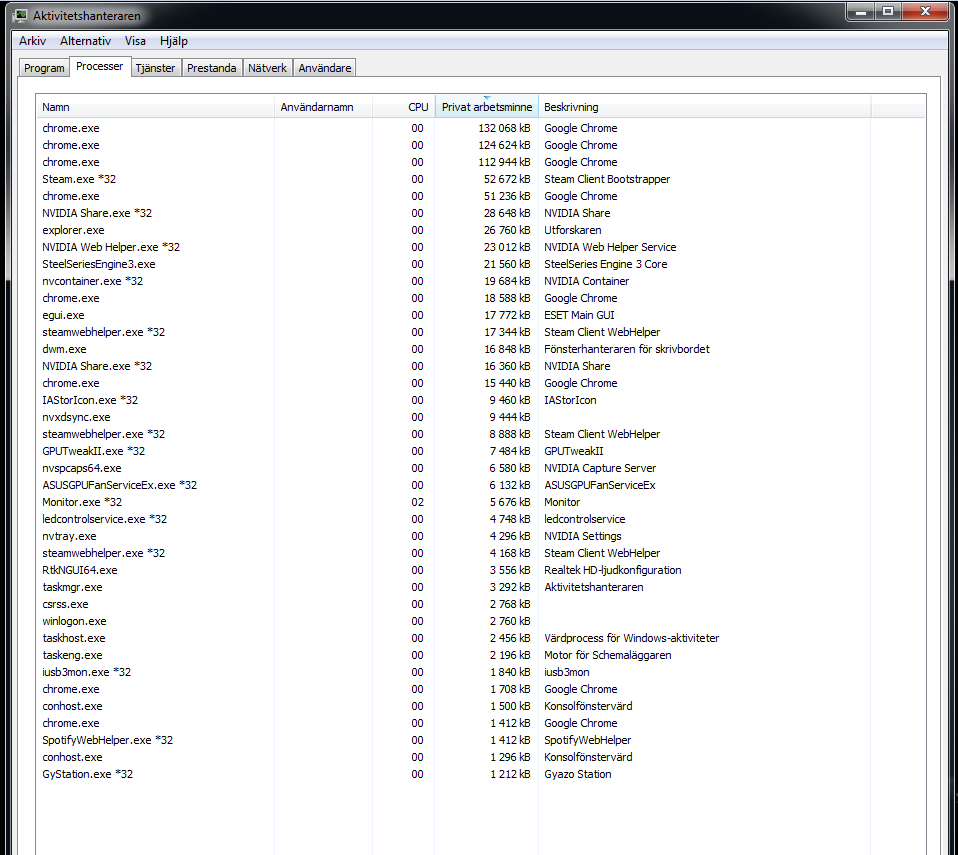Click Monitor.exe CPU value 02
Image resolution: width=958 pixels, height=855 pixels.
(417, 502)
